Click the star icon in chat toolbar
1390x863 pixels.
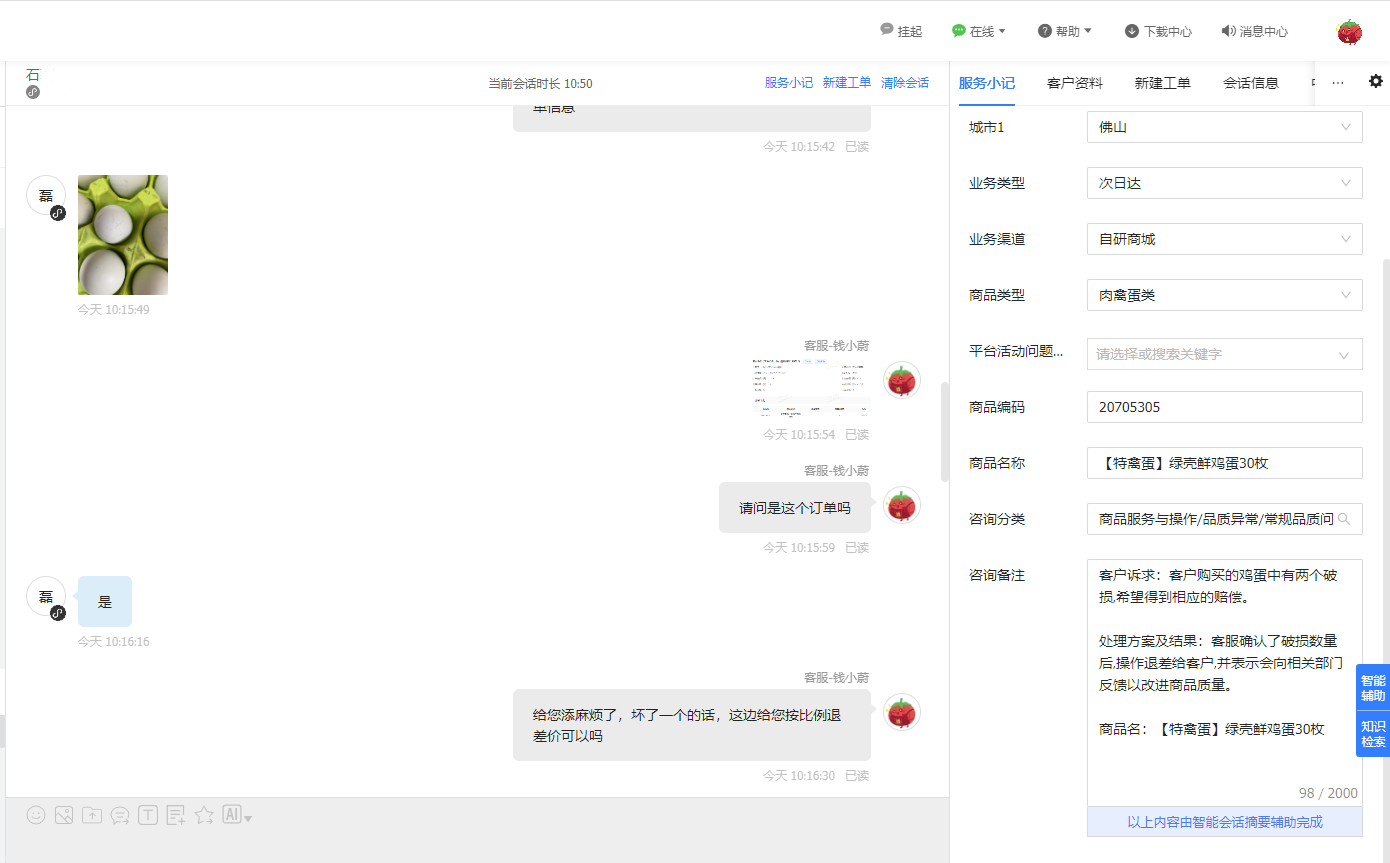[x=204, y=815]
